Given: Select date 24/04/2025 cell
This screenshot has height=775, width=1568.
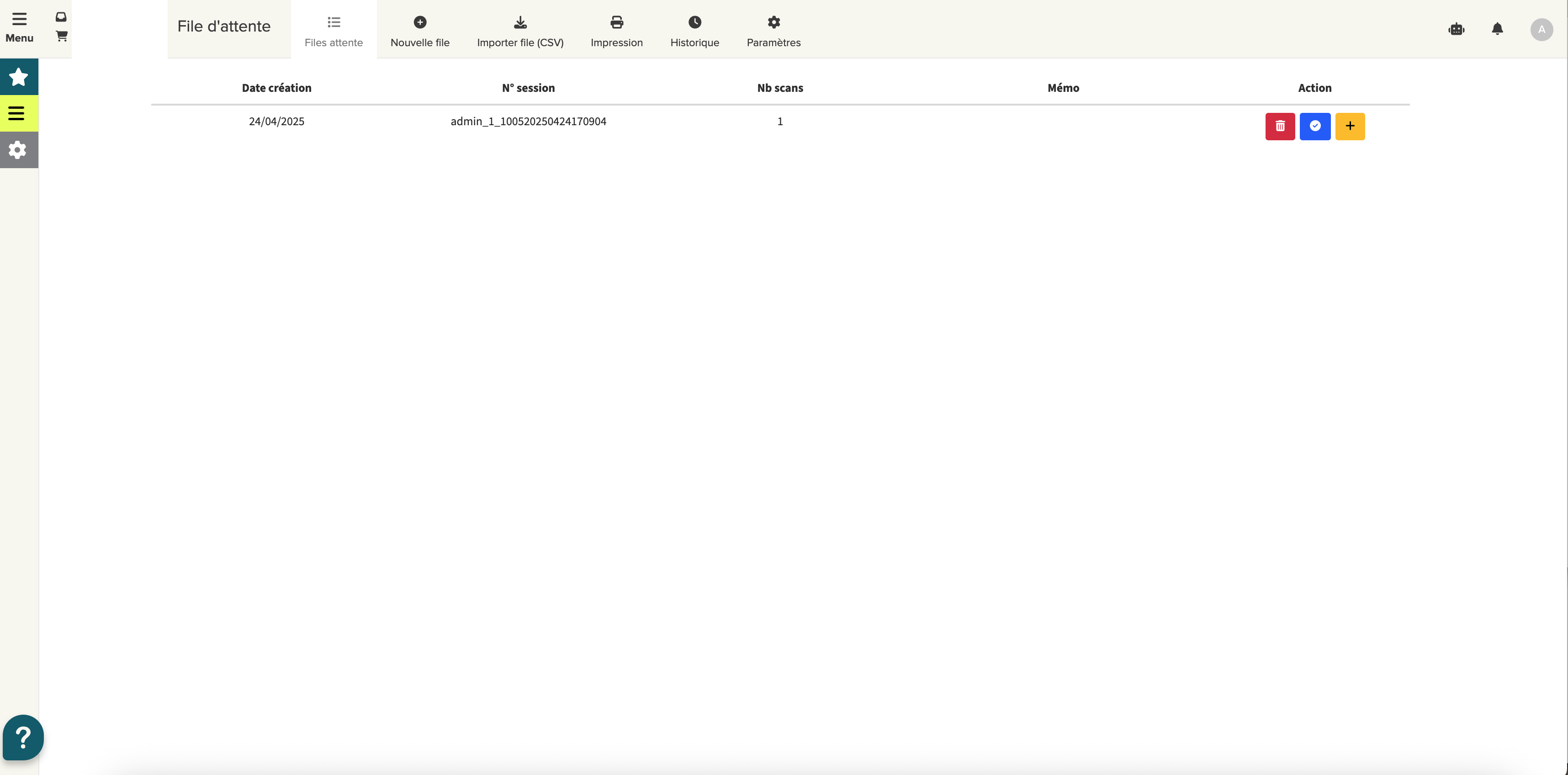Looking at the screenshot, I should [276, 121].
